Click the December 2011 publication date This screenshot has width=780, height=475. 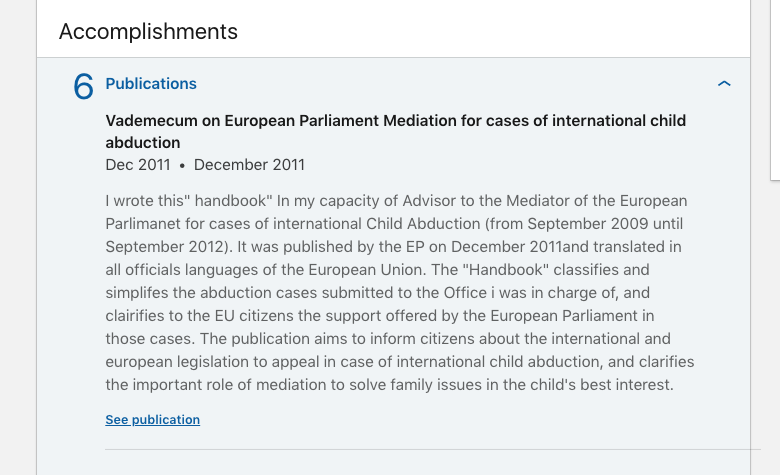click(249, 165)
